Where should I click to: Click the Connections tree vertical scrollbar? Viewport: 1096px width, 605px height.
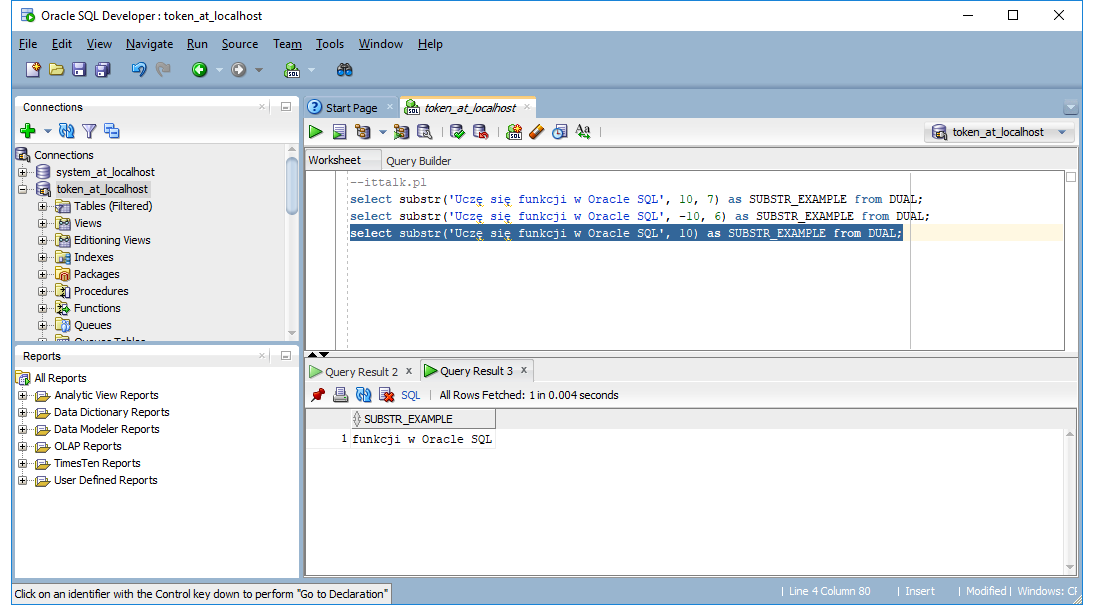click(x=292, y=186)
